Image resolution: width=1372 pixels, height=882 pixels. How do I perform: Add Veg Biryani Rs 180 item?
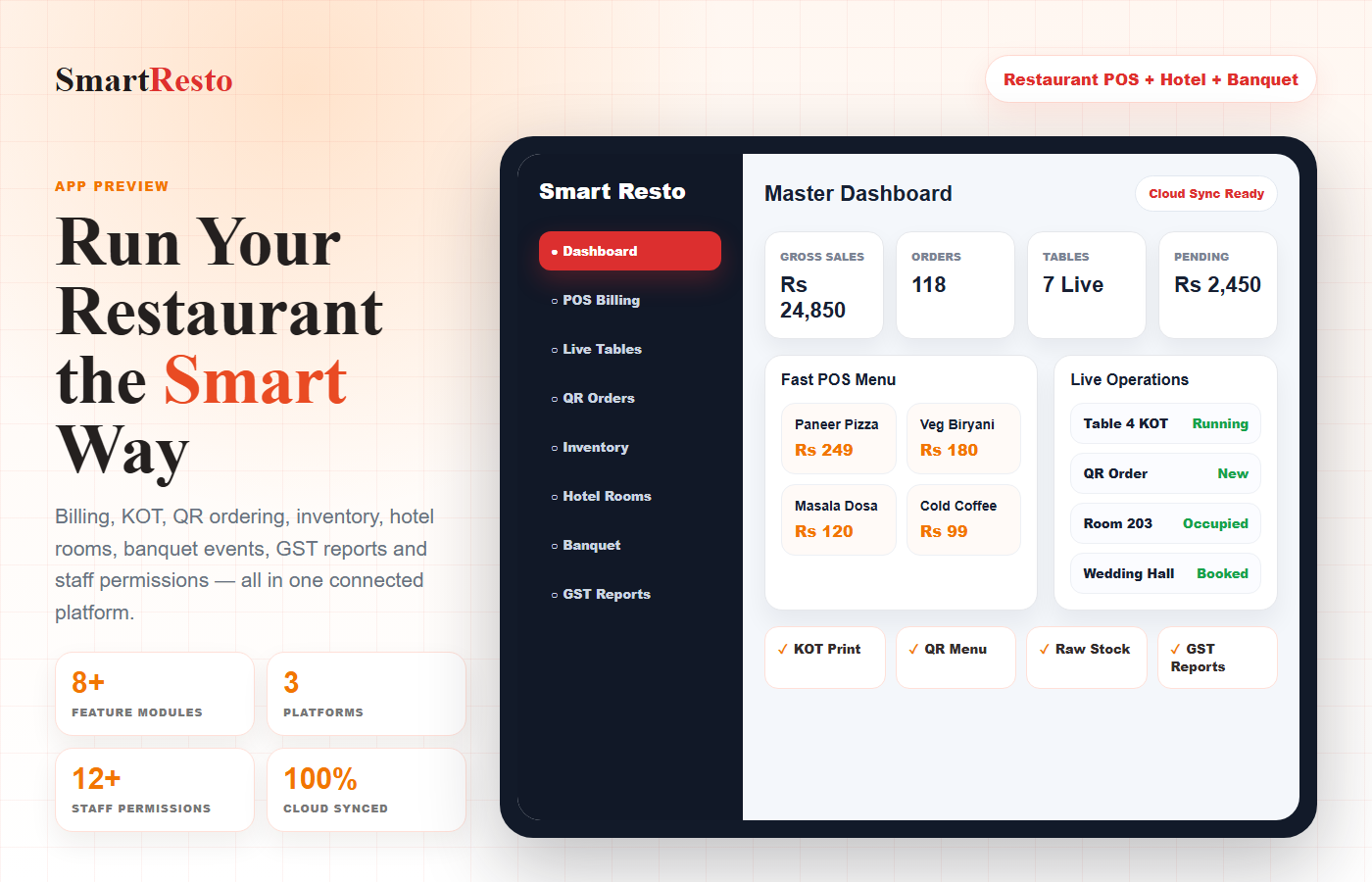tap(963, 438)
